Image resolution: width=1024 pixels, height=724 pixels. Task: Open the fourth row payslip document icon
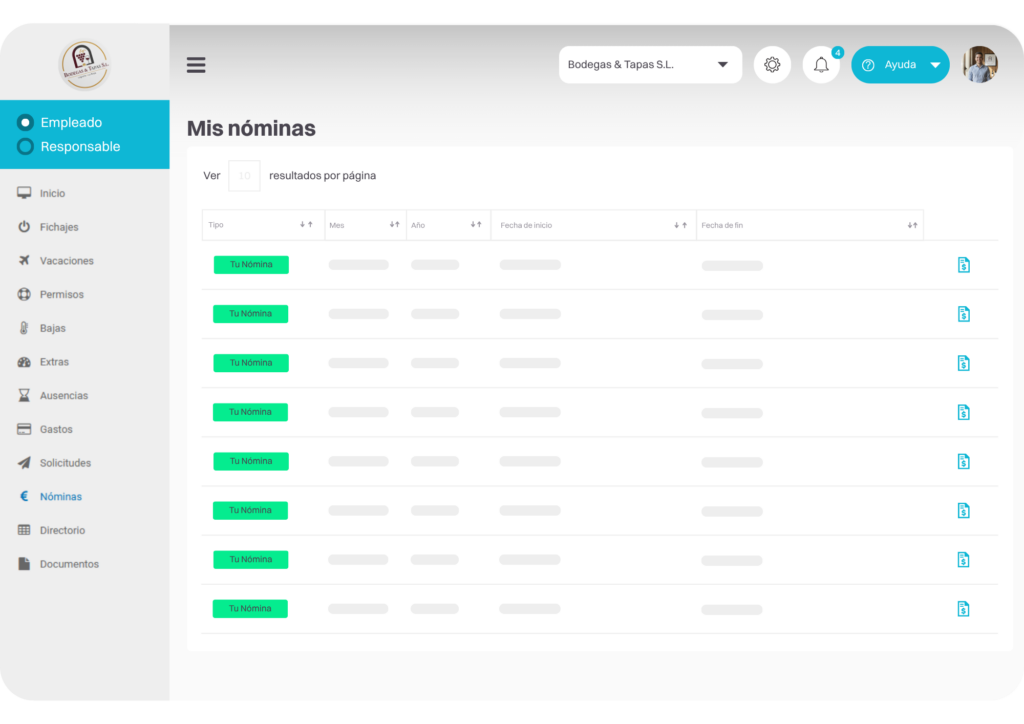pyautogui.click(x=963, y=412)
